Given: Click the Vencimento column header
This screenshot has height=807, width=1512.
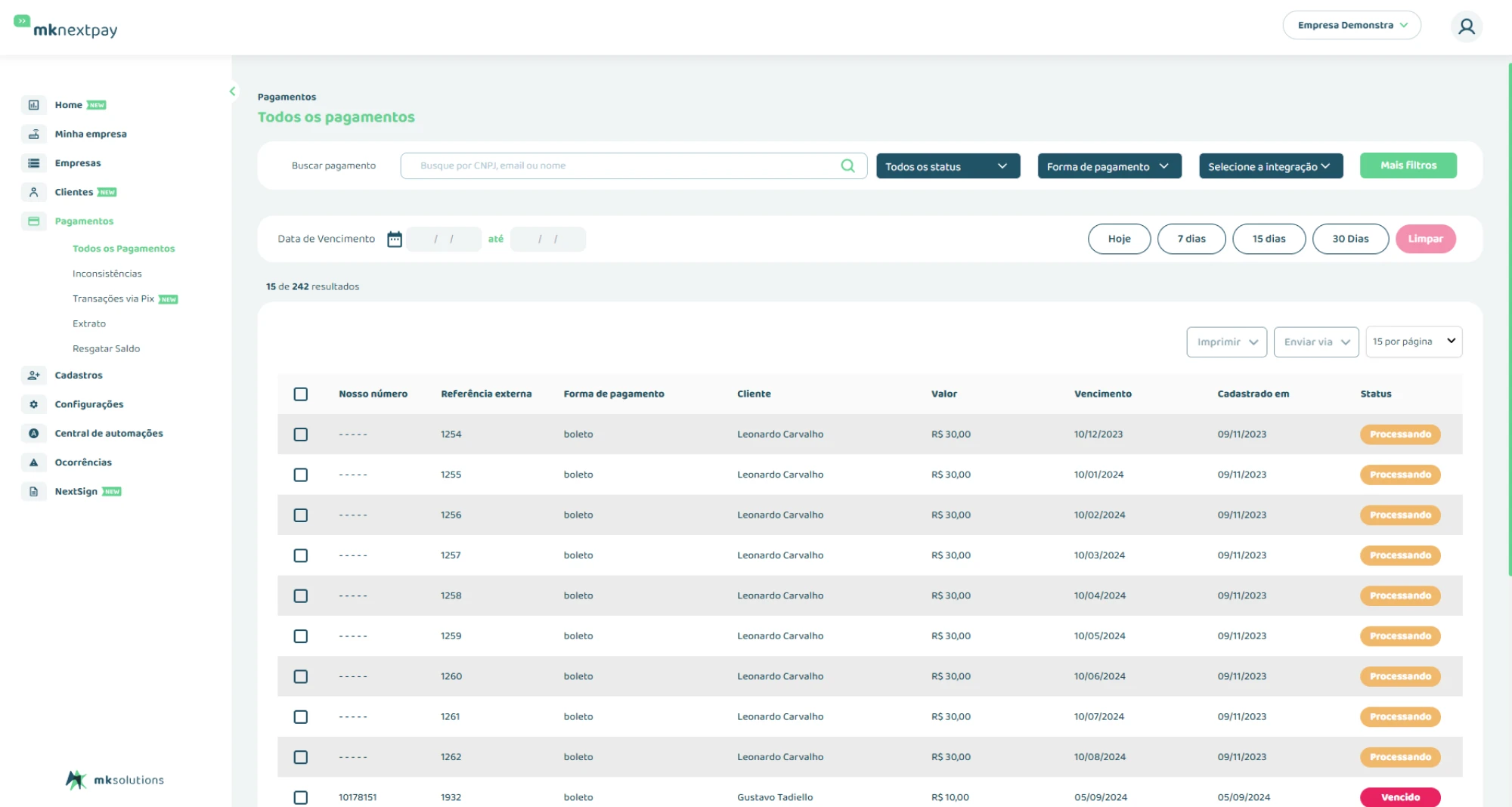Looking at the screenshot, I should tap(1102, 394).
